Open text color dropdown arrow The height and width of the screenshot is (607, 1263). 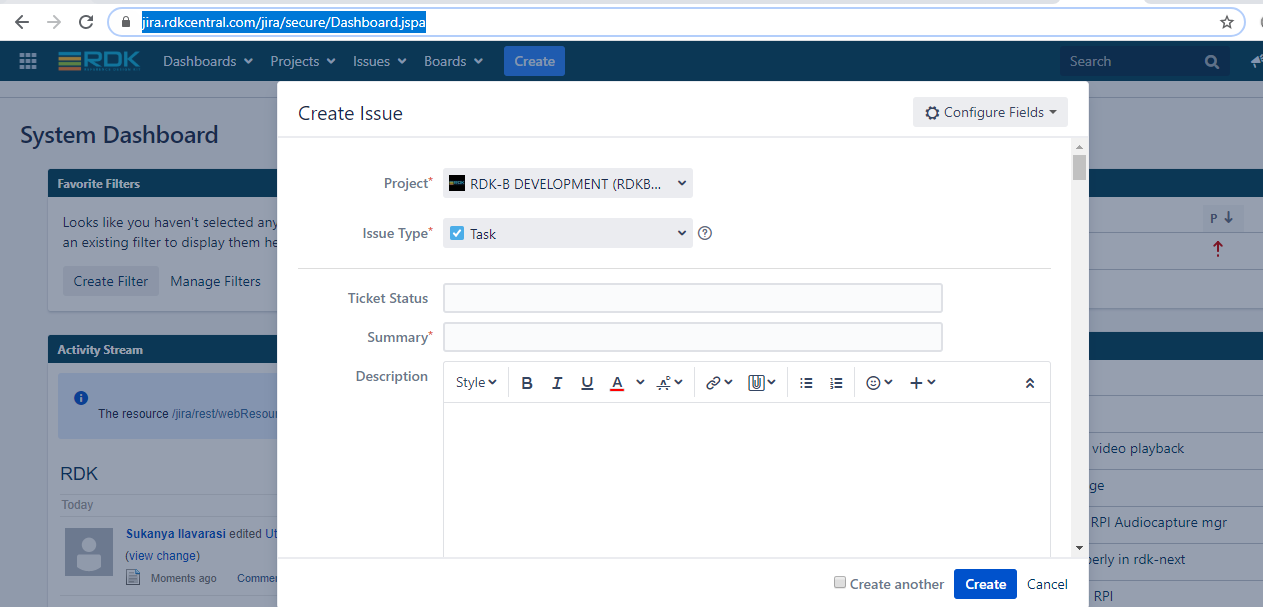tap(640, 383)
